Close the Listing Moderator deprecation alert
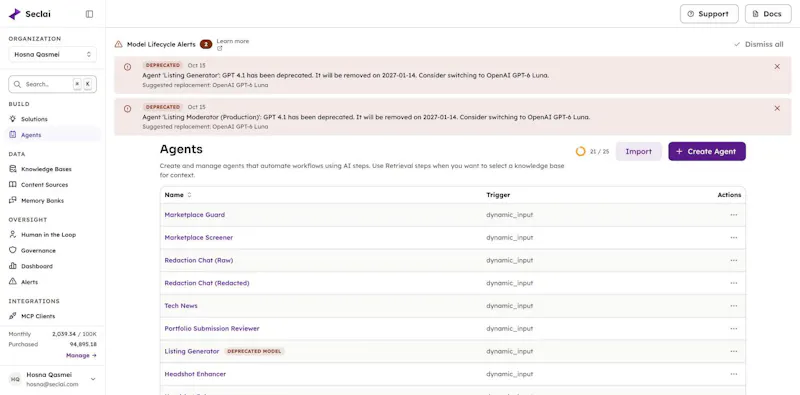The height and width of the screenshot is (395, 800). coord(777,108)
